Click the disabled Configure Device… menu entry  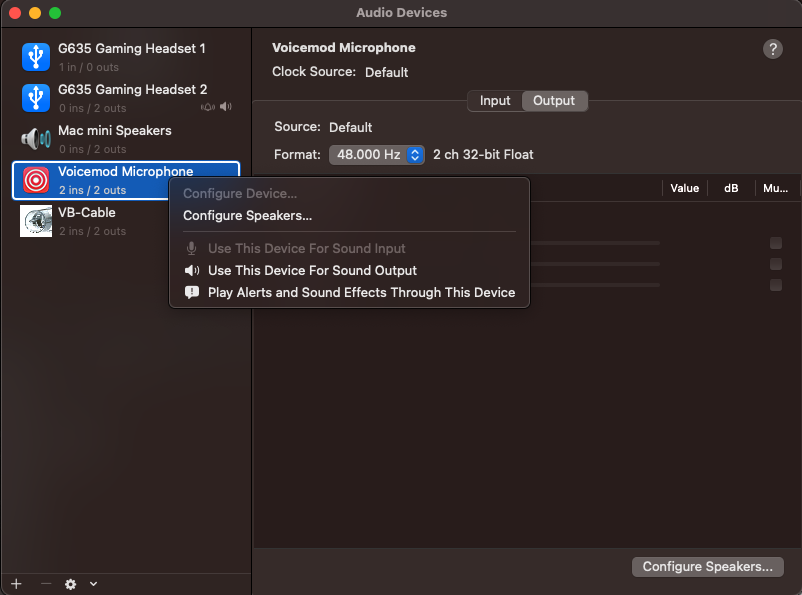click(349, 193)
